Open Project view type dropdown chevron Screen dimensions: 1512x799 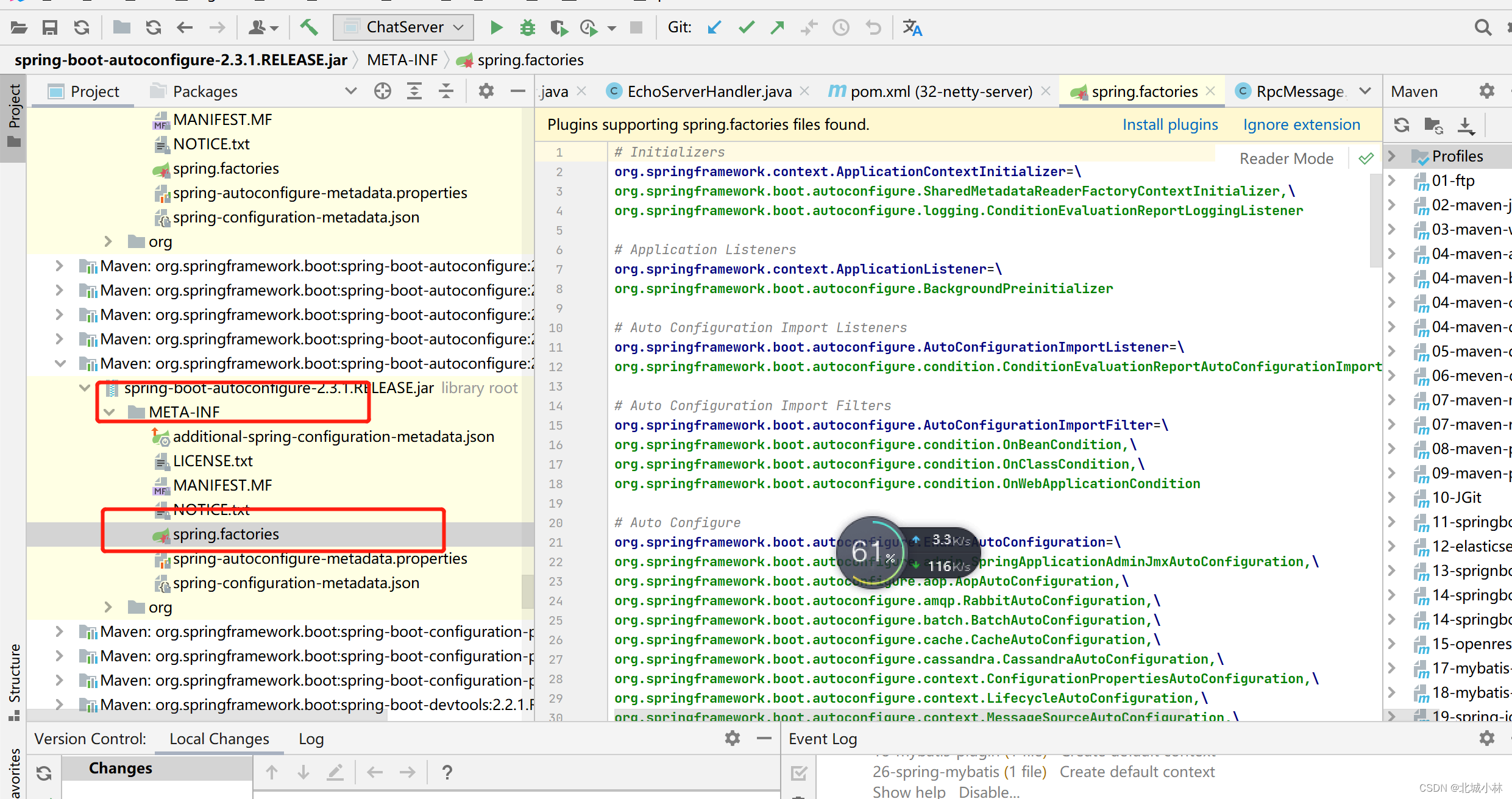(350, 91)
